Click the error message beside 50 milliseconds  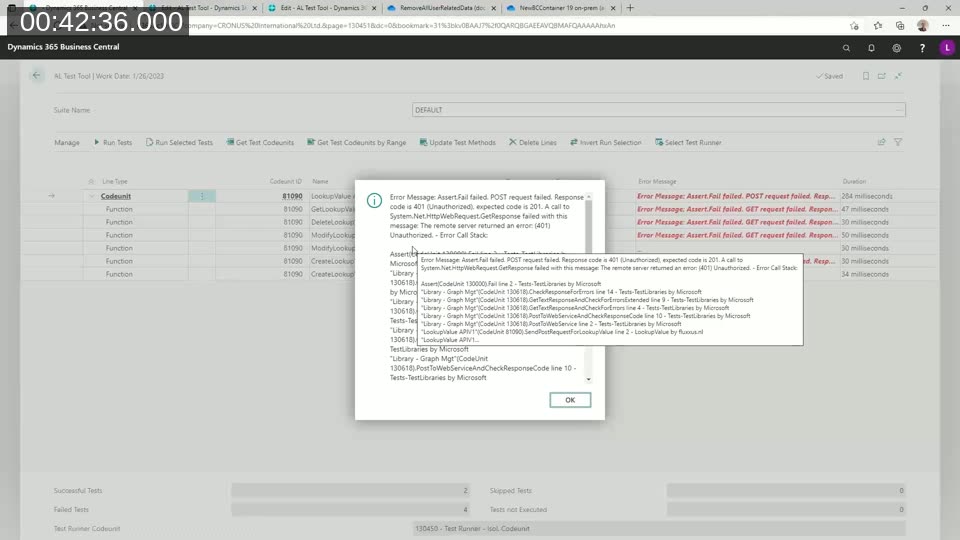(x=735, y=235)
